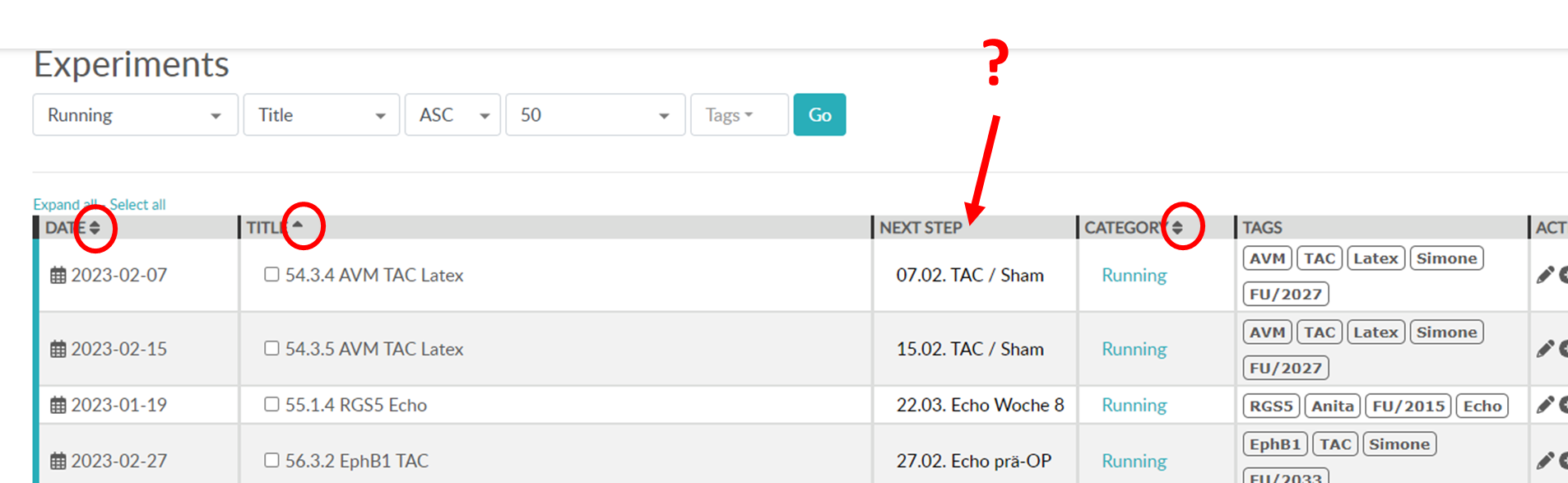This screenshot has height=483, width=1568.
Task: Edit 55.1.4 RGS5 Echo via pencil icon
Action: pos(1545,405)
